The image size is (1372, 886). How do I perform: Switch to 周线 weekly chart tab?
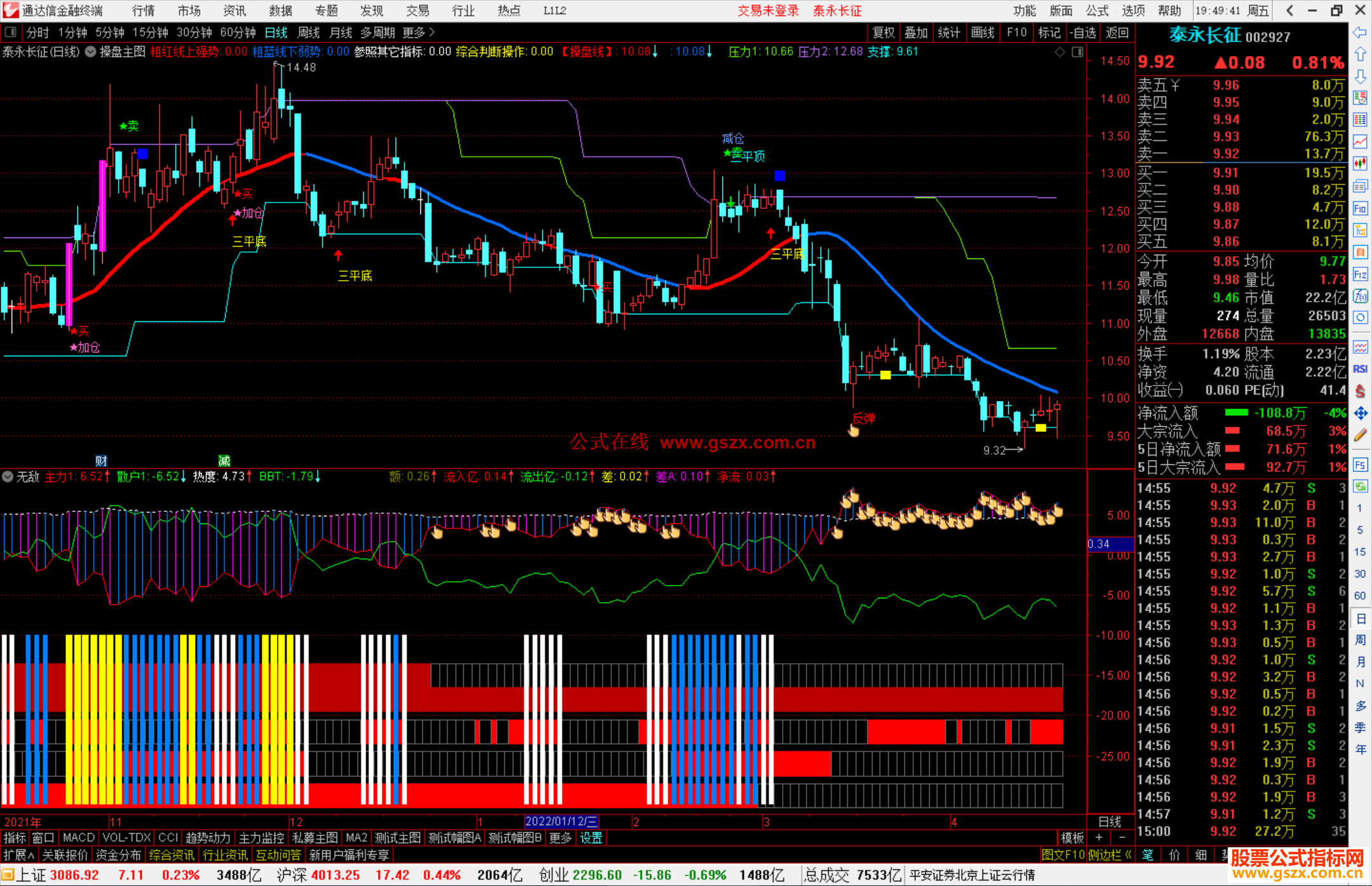coord(309,32)
